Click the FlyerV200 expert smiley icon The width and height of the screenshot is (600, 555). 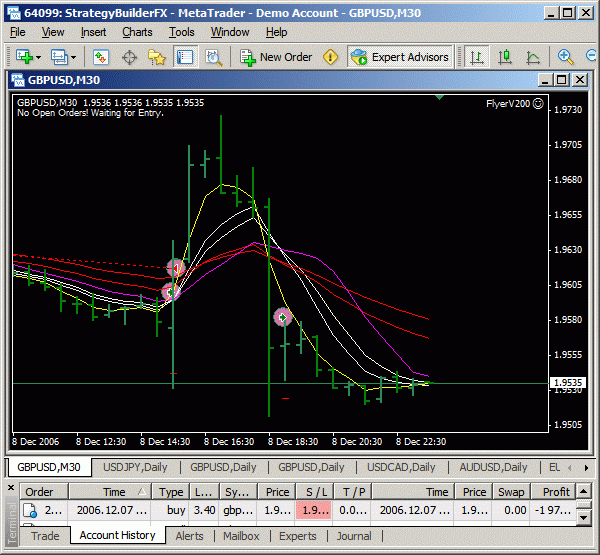538,103
